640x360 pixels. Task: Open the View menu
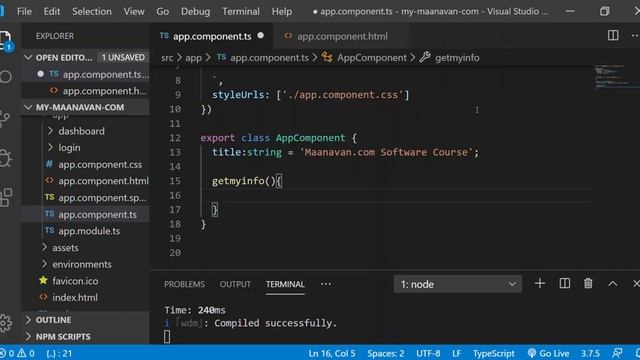click(x=134, y=11)
